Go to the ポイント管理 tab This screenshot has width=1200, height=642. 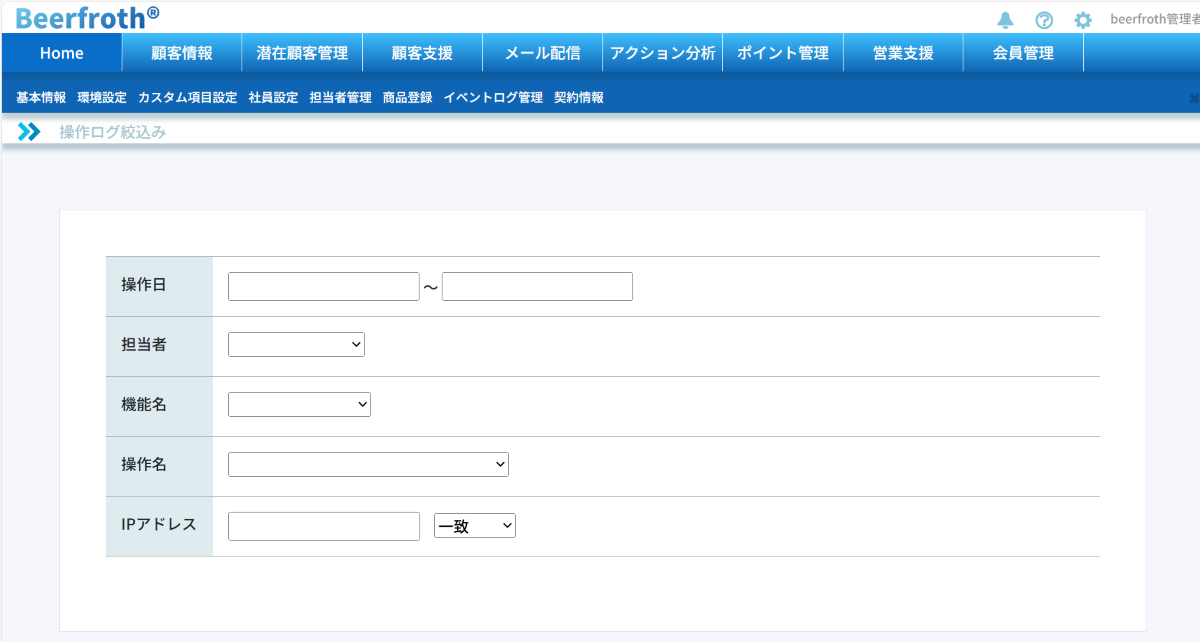click(782, 53)
